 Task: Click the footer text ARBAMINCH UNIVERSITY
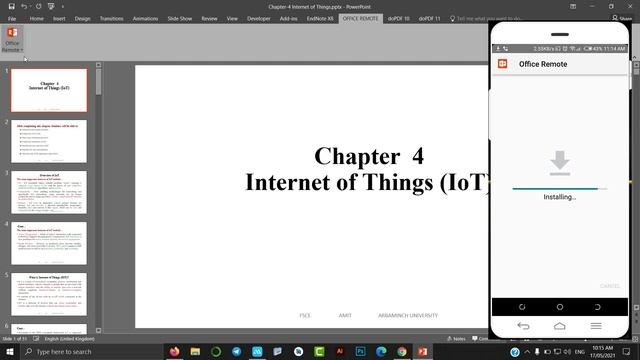pos(408,316)
